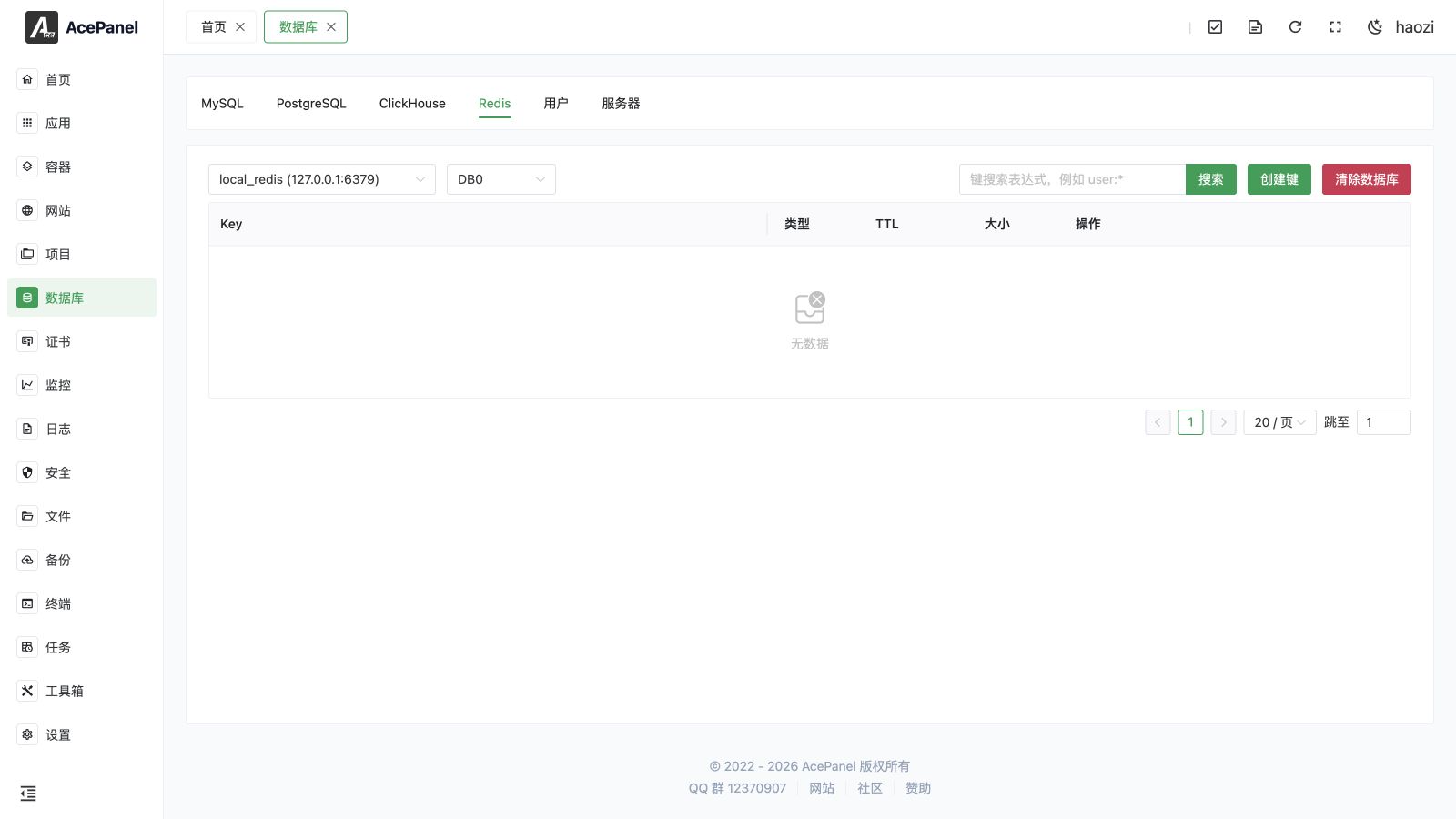Image resolution: width=1456 pixels, height=819 pixels.
Task: Focus the key search expression field
Action: tap(1072, 179)
